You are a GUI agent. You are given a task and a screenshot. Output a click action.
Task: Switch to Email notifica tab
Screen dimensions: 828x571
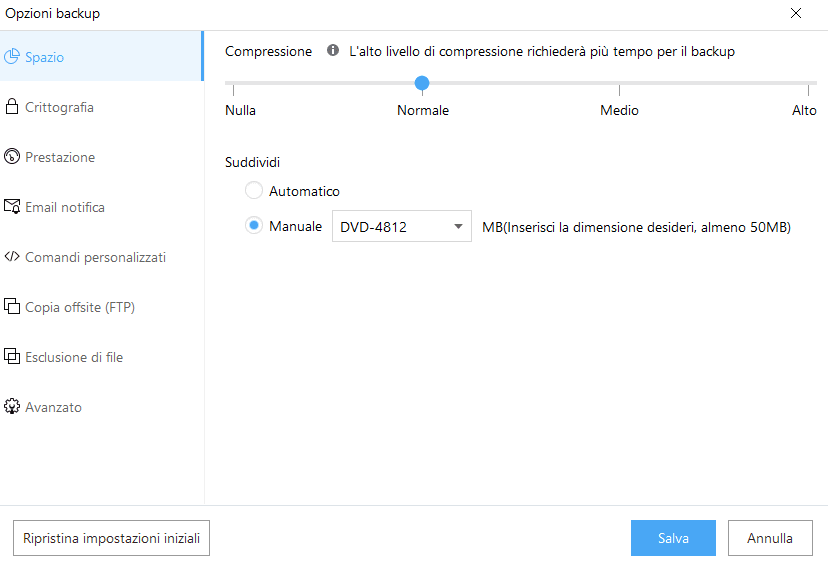pyautogui.click(x=65, y=207)
